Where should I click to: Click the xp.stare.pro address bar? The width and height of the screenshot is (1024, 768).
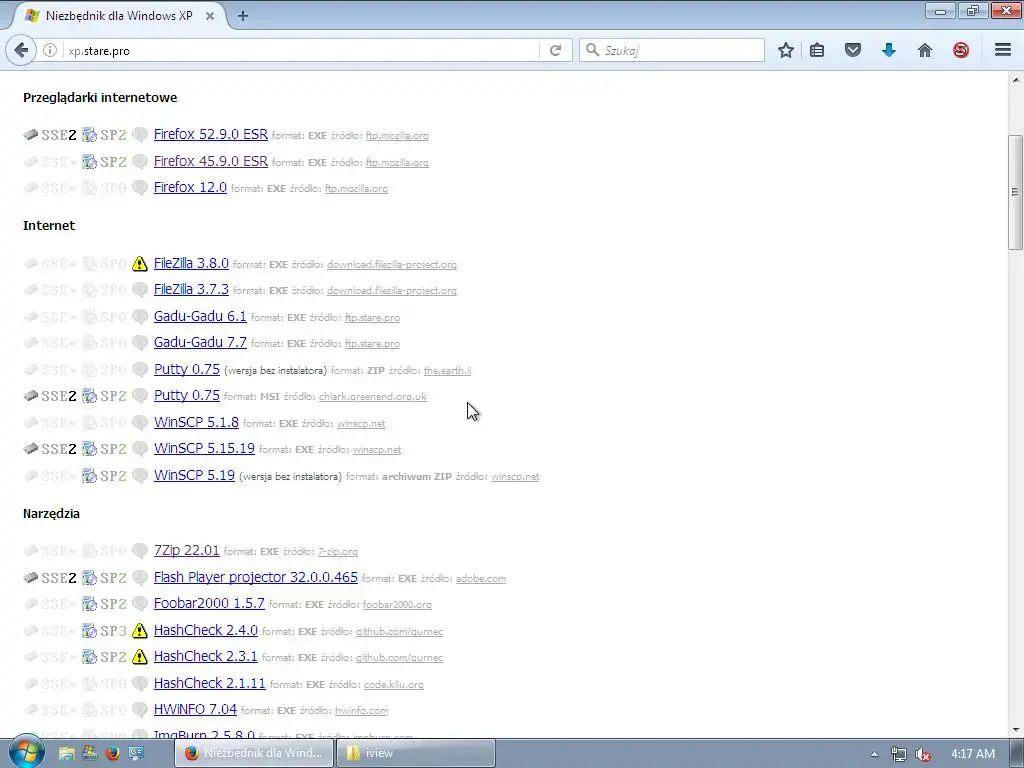(300, 50)
